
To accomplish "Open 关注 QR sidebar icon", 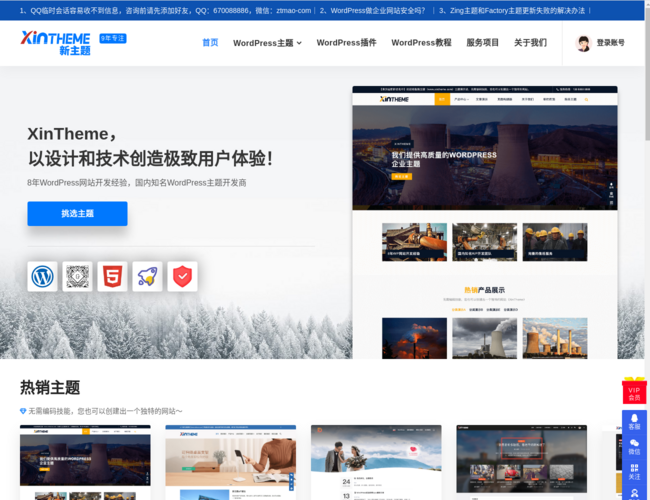I will [x=634, y=472].
